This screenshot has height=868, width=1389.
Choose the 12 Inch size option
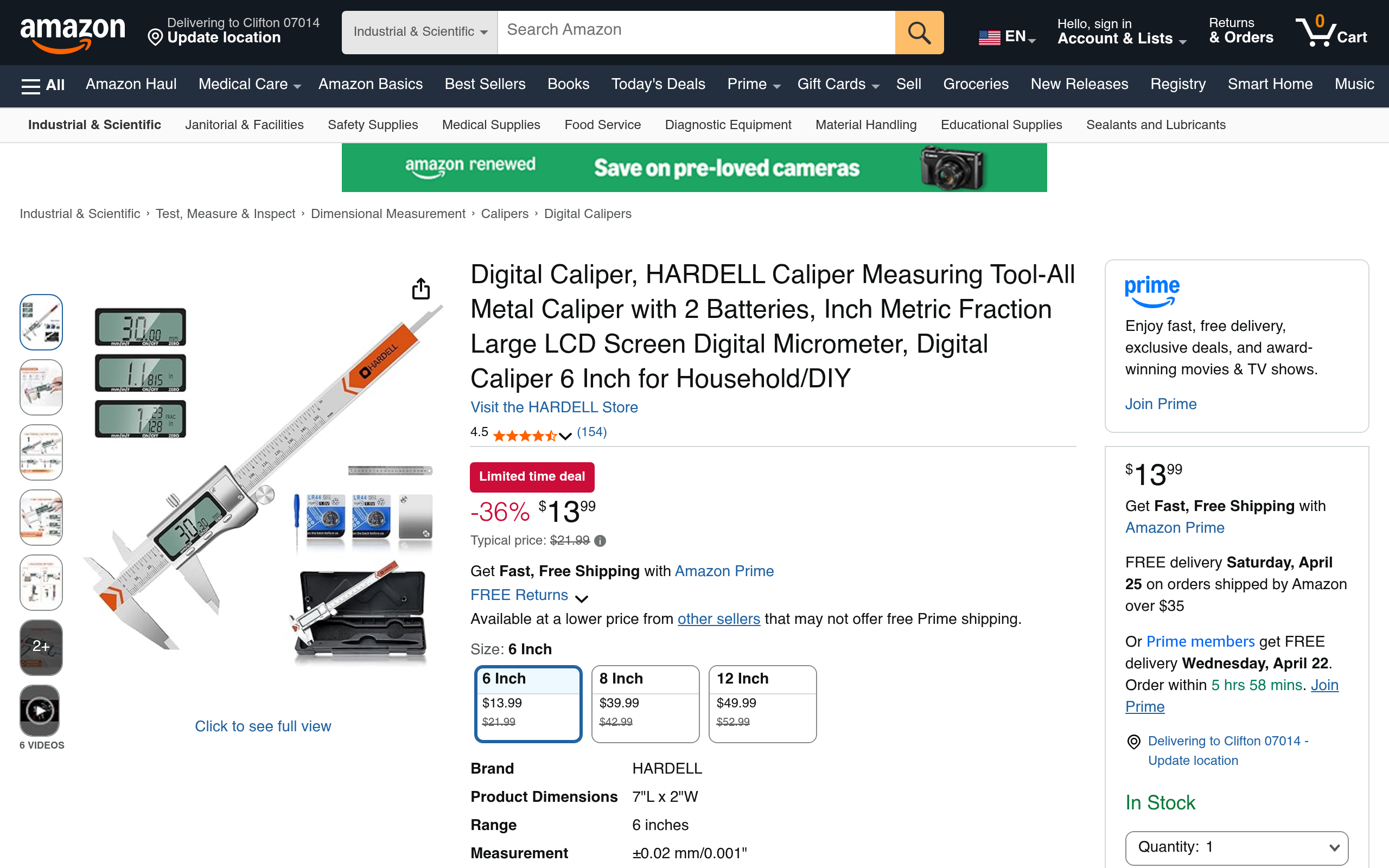point(762,704)
